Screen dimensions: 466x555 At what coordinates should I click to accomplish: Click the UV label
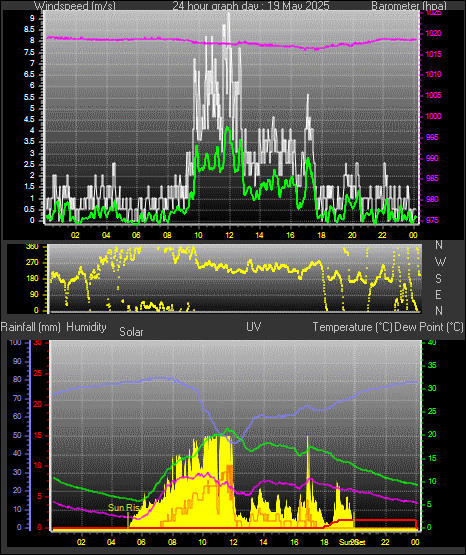pyautogui.click(x=253, y=327)
